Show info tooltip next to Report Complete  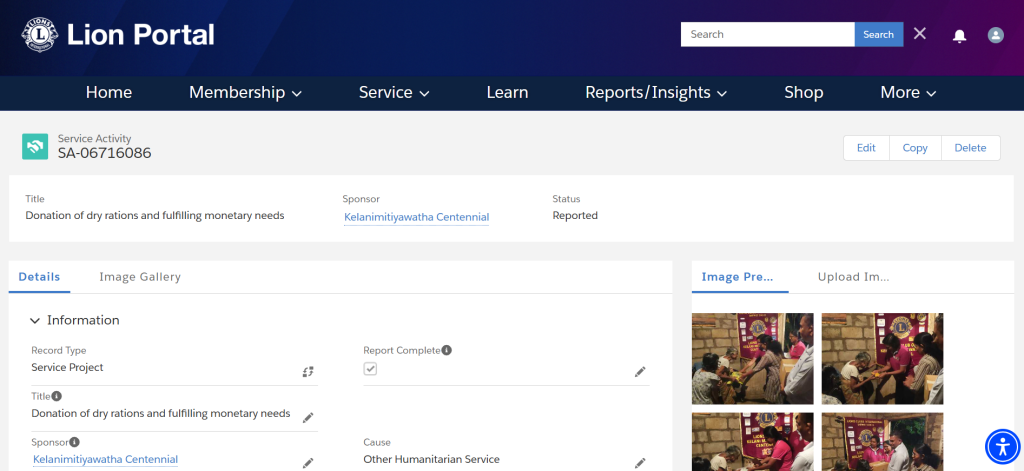pos(447,350)
